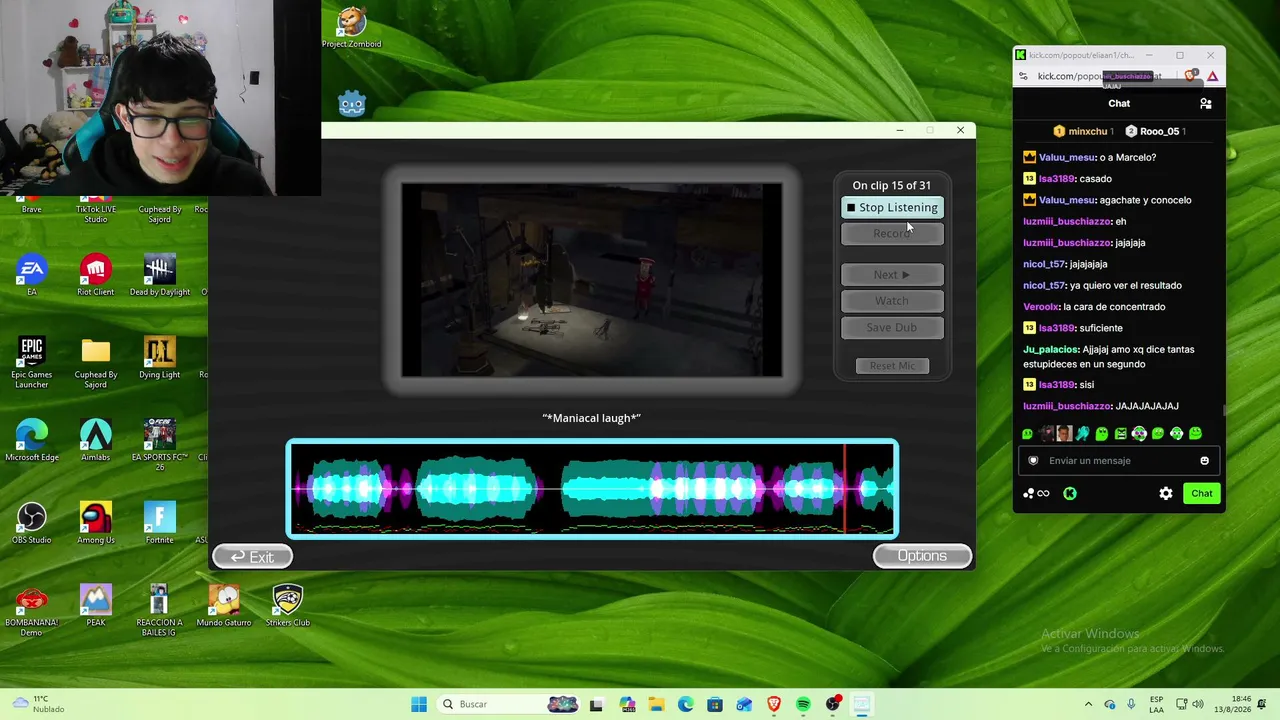Open Microsoft Store from the taskbar
The image size is (1280, 720).
(715, 704)
